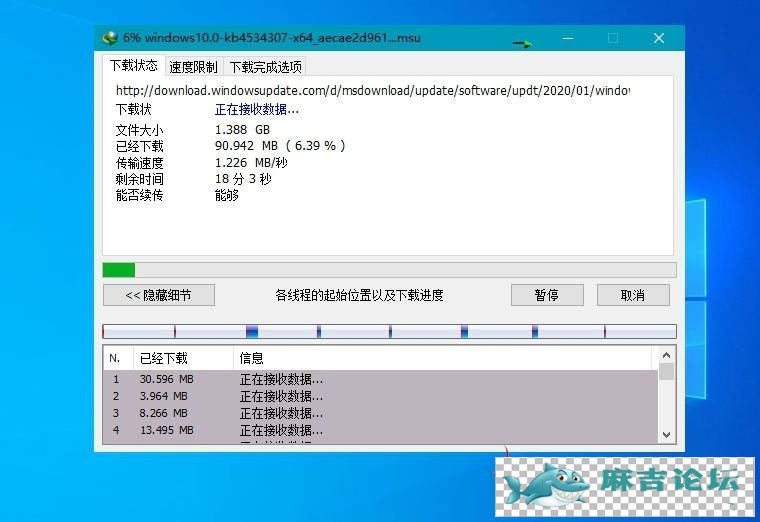Click the 各线程的起始位置以及下载进度 label
The width and height of the screenshot is (760, 522).
359,295
